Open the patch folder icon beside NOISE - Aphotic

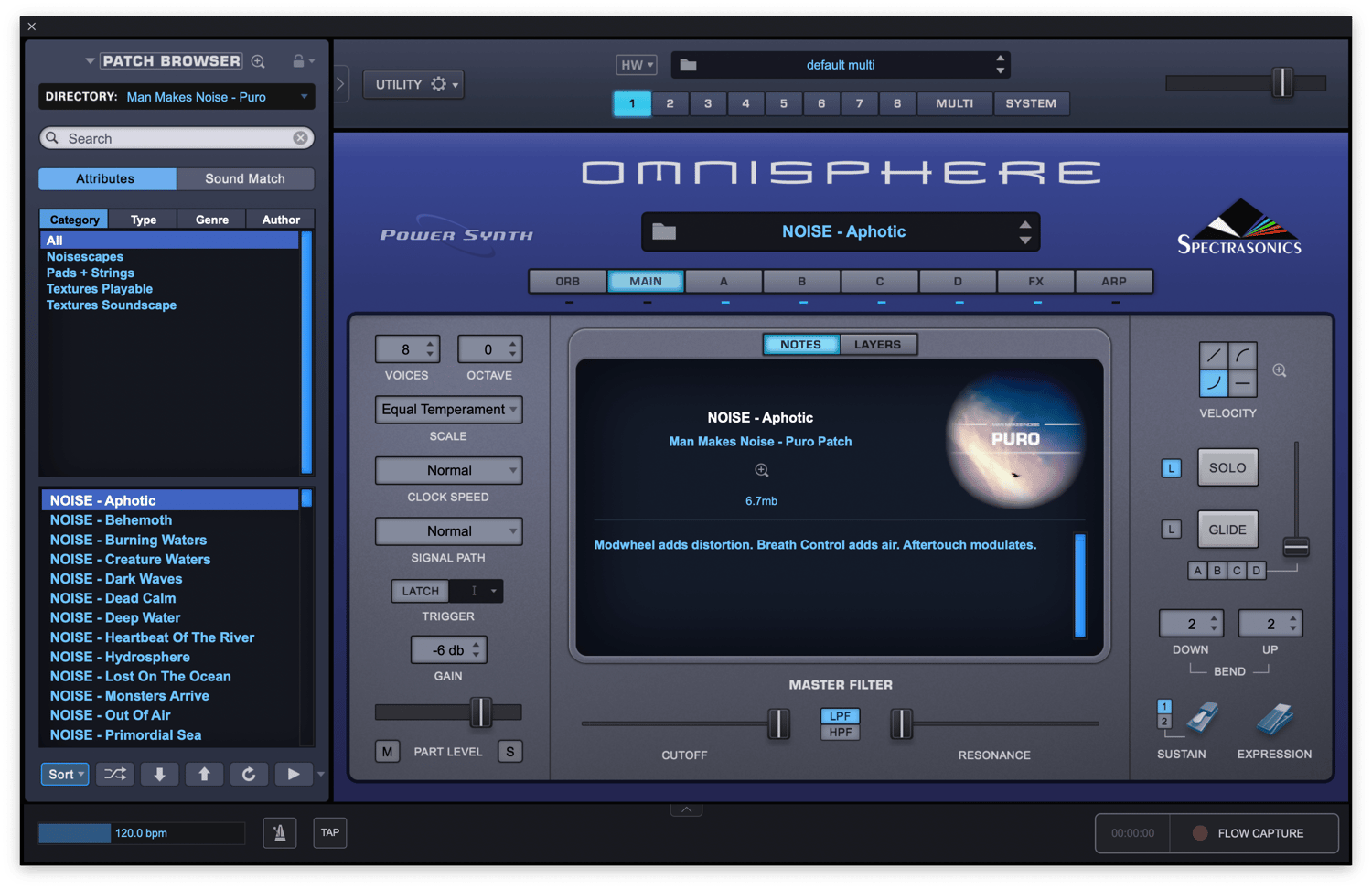point(664,232)
